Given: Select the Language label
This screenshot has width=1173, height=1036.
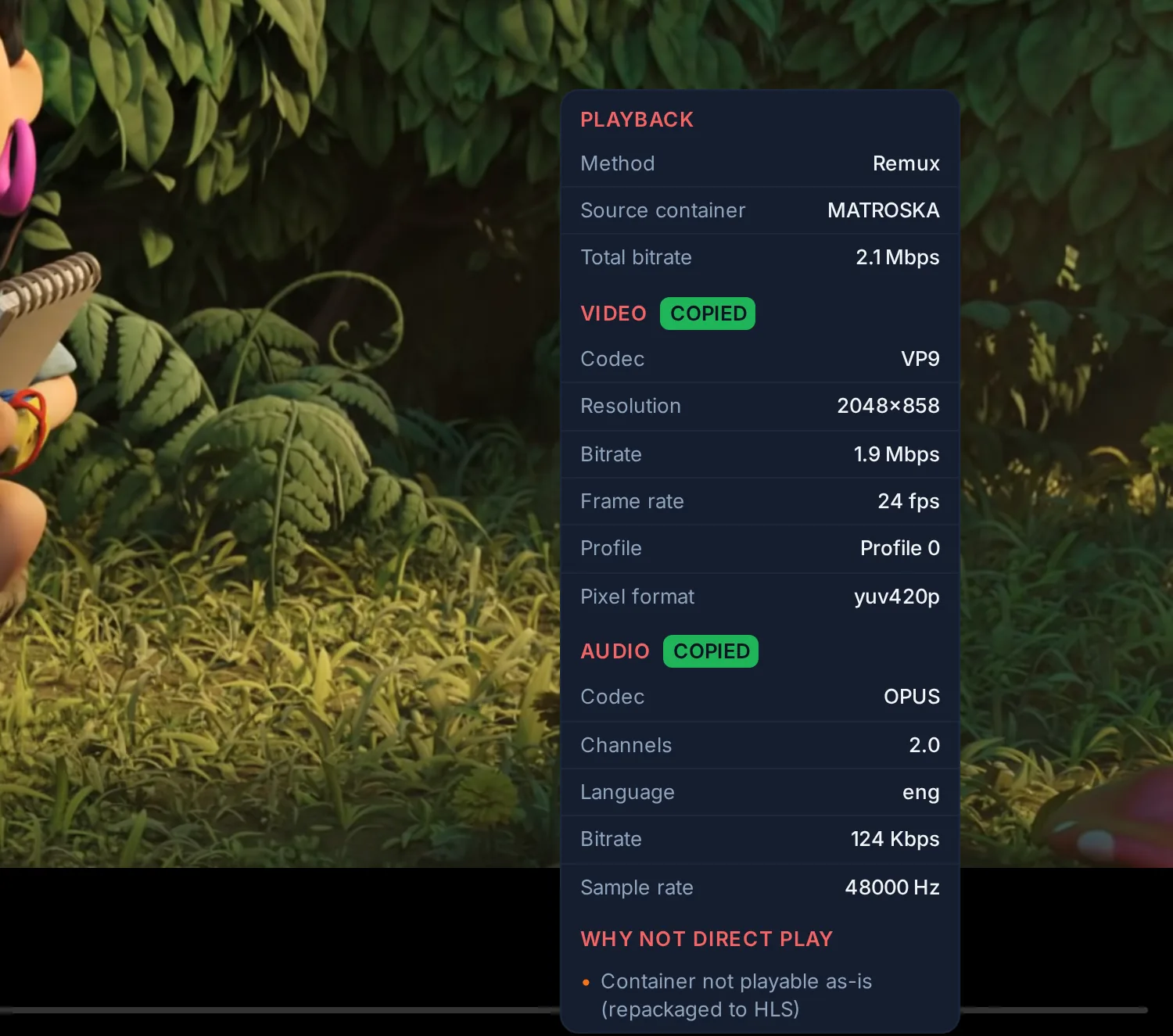Looking at the screenshot, I should tap(627, 792).
